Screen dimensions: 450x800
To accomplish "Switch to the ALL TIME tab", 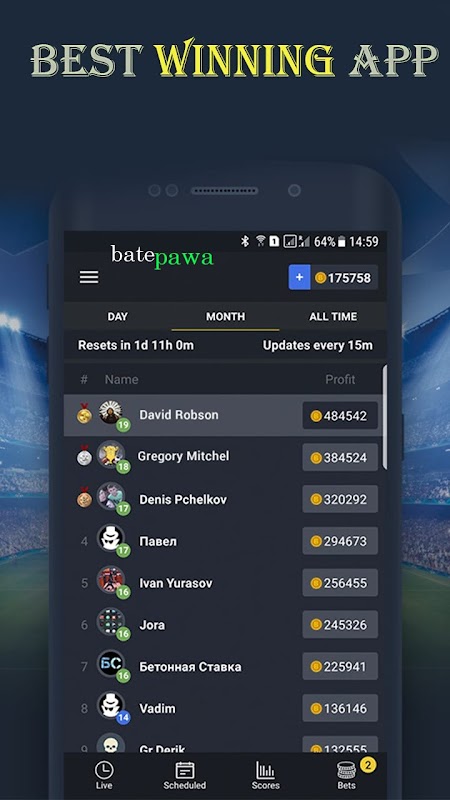I will 333,316.
